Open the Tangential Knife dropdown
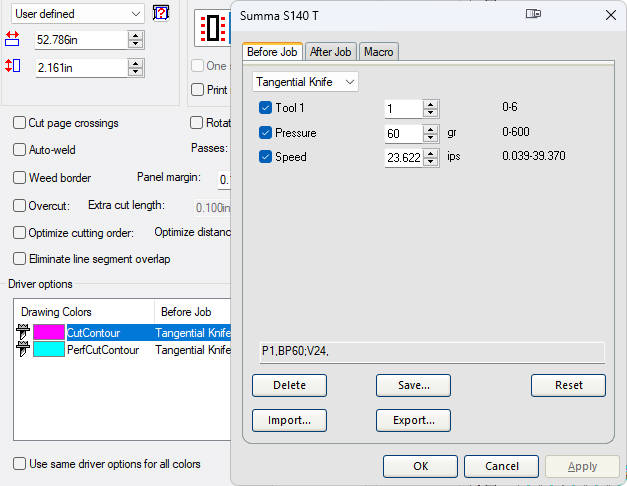The width and height of the screenshot is (627, 486). (x=306, y=82)
